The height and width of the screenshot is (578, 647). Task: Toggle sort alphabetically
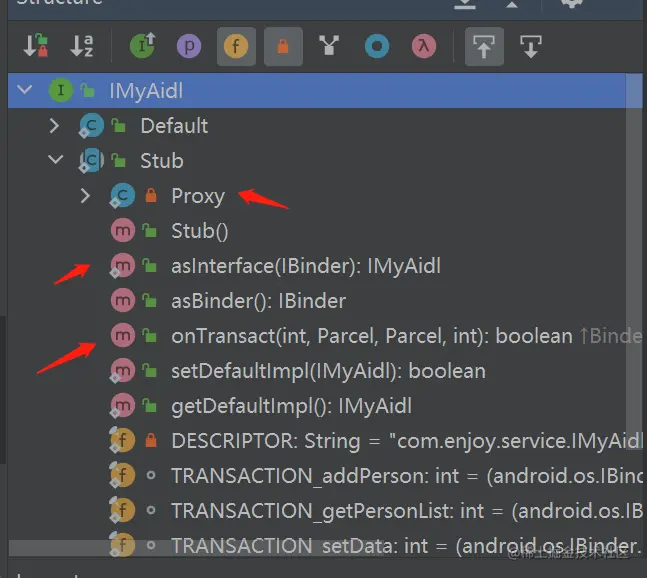click(82, 46)
